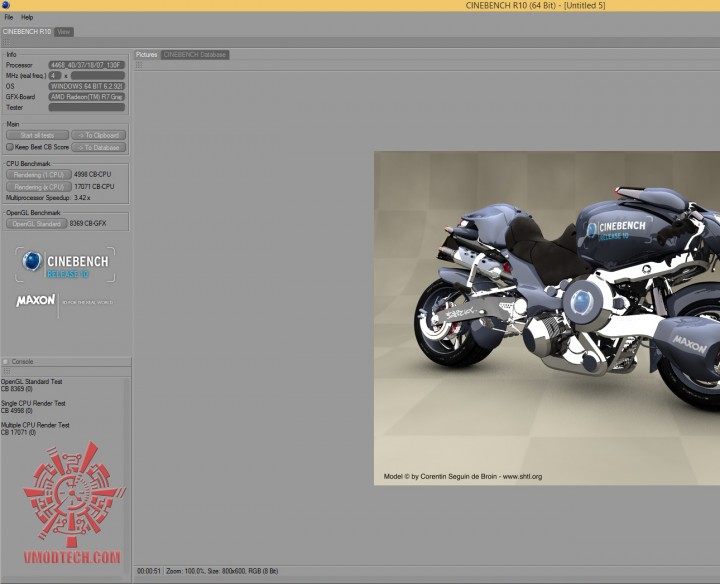Click the Start all tests button
Viewport: 720px width, 584px height.
(37, 135)
